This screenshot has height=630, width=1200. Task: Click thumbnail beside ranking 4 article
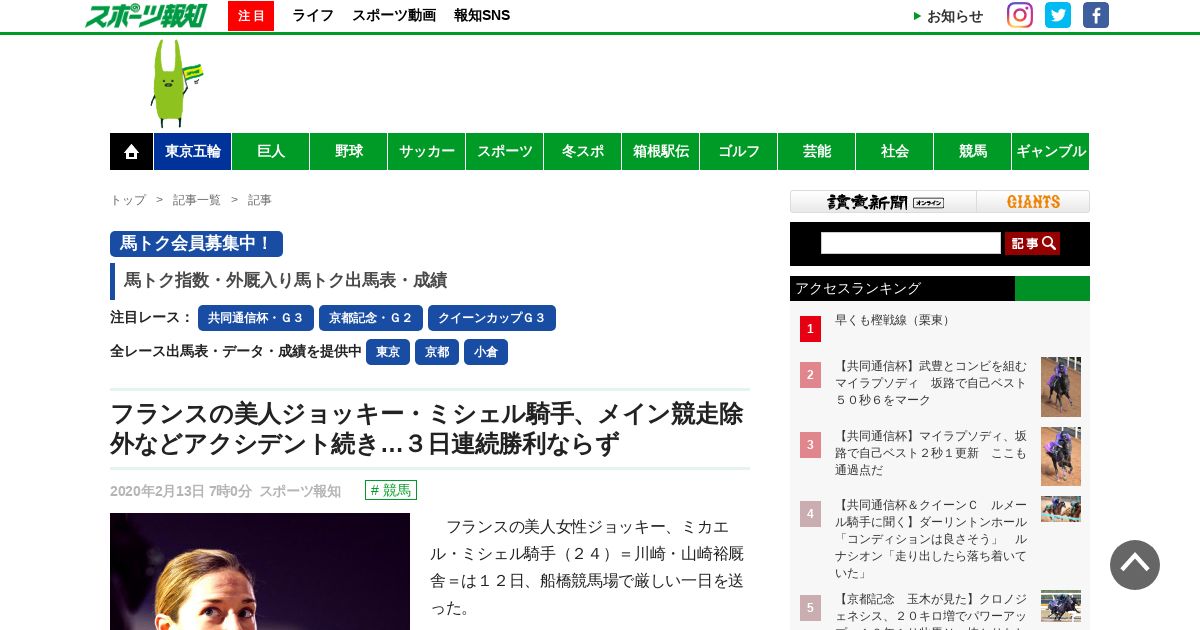pyautogui.click(x=1061, y=509)
